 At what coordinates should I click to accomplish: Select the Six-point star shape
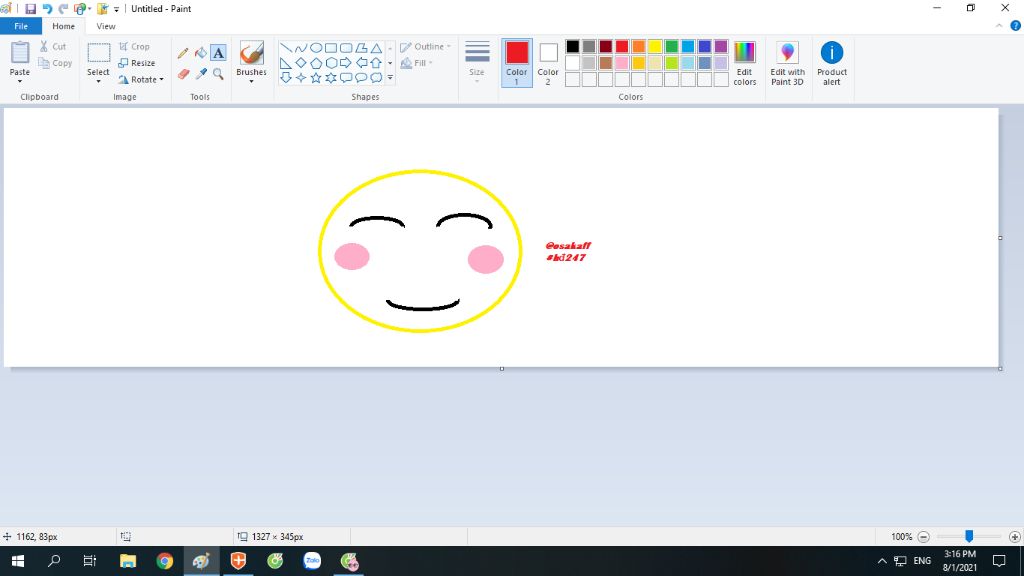click(331, 78)
